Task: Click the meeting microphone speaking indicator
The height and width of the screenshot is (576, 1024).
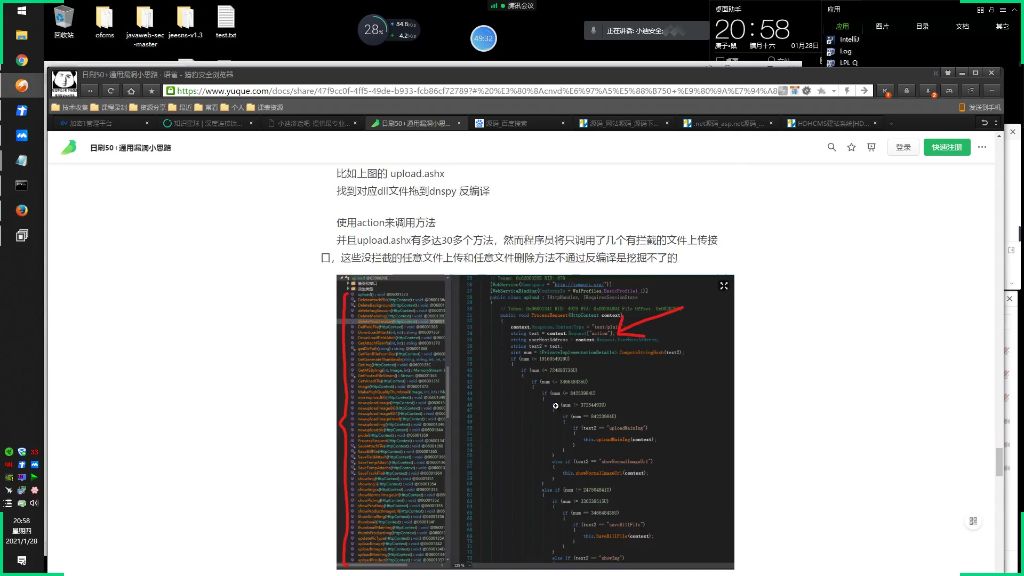Action: (x=594, y=31)
